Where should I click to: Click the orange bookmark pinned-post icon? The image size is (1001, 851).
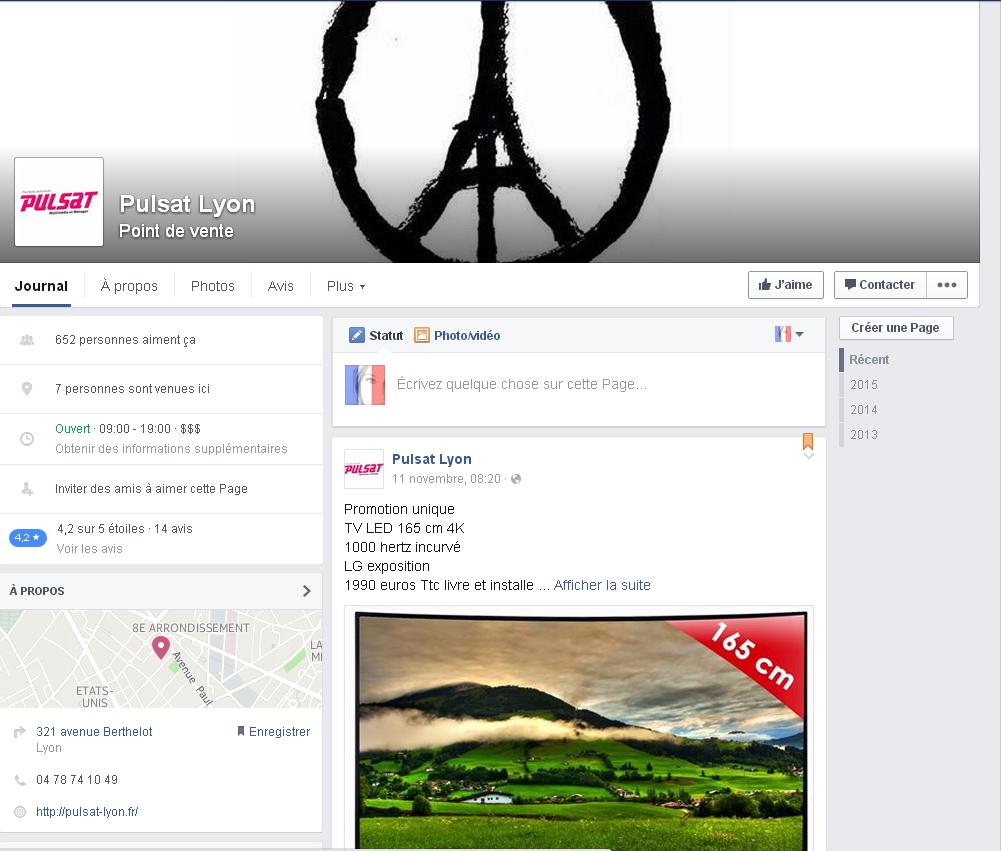point(808,441)
